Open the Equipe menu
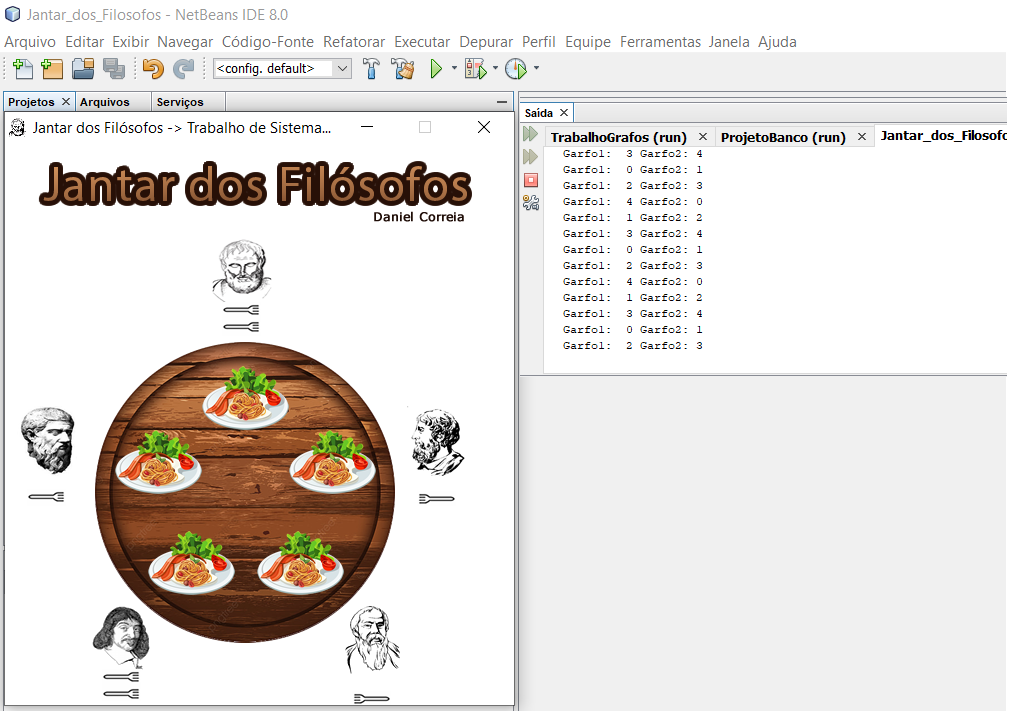Image resolution: width=1011 pixels, height=711 pixels. point(588,42)
